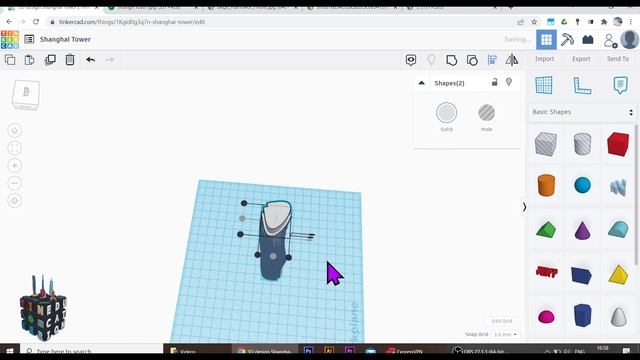Click the Send To button
The width and height of the screenshot is (640, 360).
[618, 59]
